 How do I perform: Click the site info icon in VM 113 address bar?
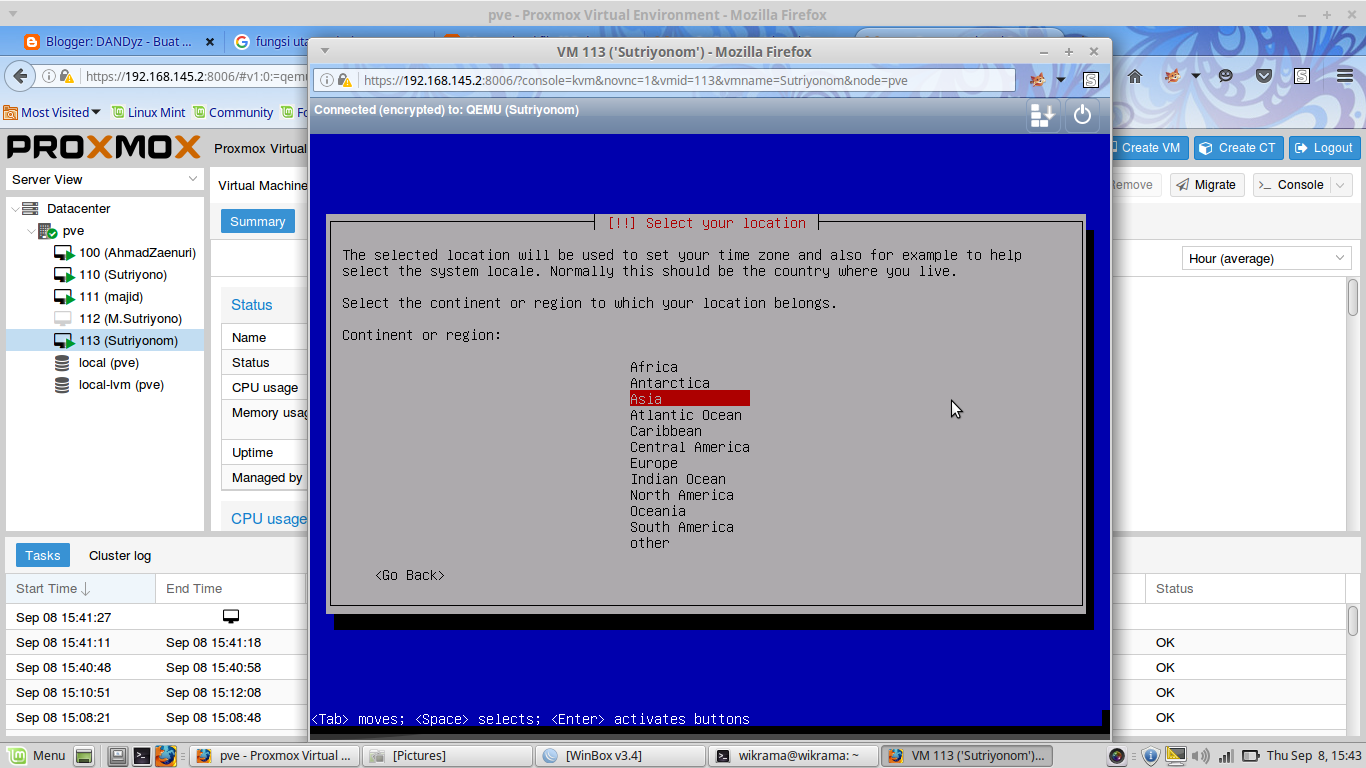[327, 80]
